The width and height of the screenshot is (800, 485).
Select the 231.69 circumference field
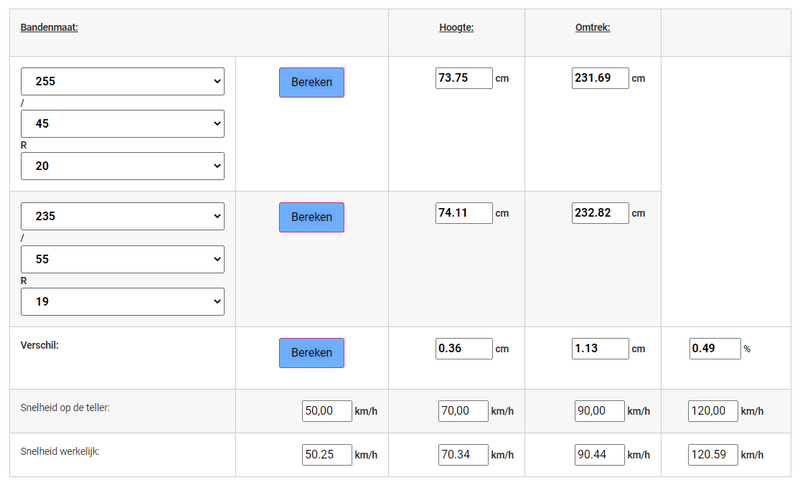click(x=600, y=78)
